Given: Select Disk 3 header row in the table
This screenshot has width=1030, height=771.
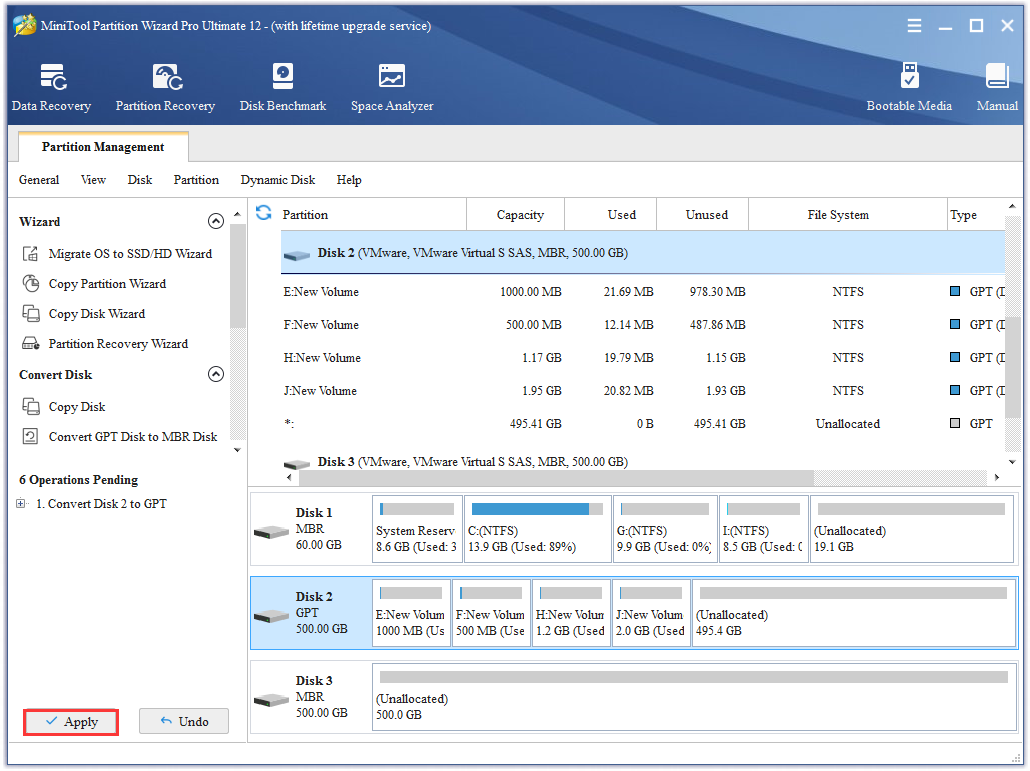Looking at the screenshot, I should tap(642, 462).
